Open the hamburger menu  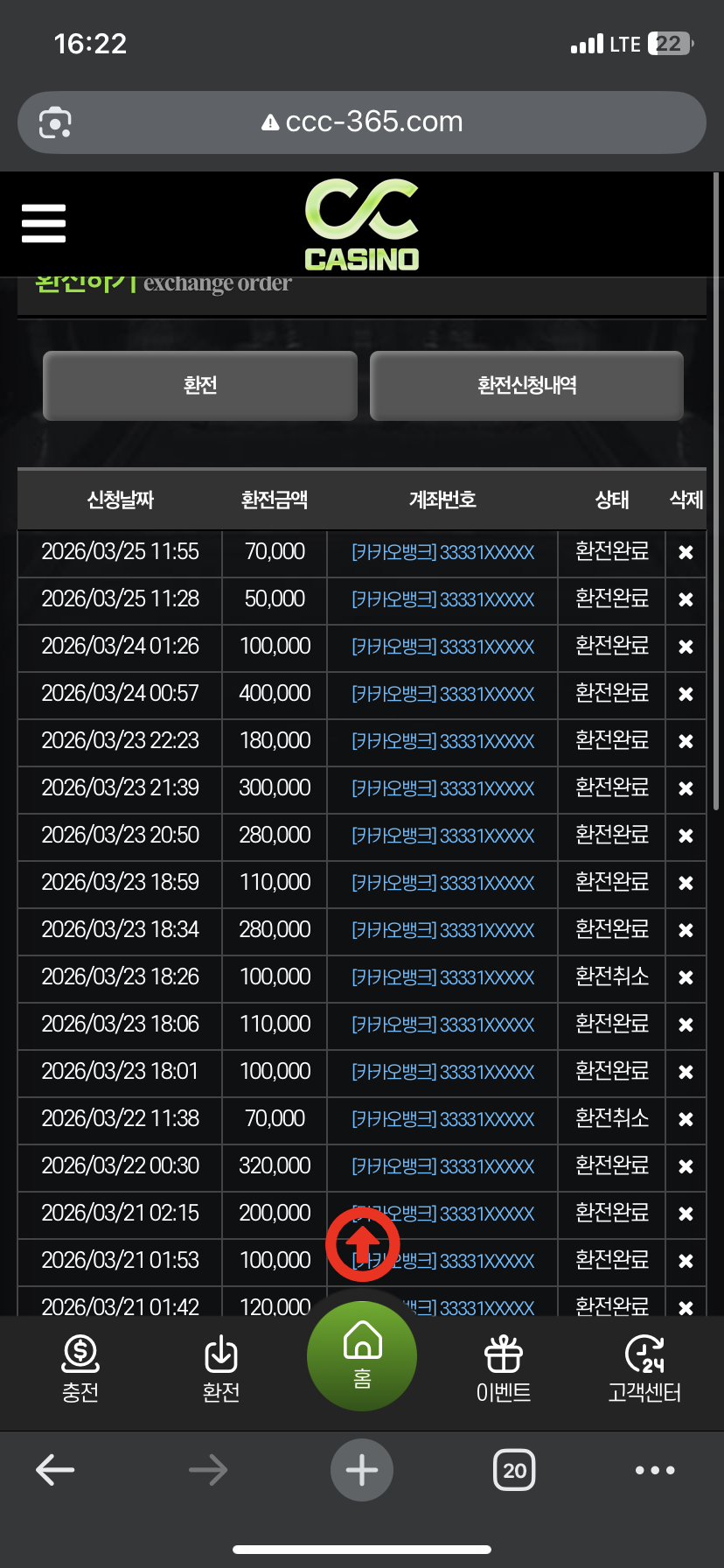[x=44, y=223]
